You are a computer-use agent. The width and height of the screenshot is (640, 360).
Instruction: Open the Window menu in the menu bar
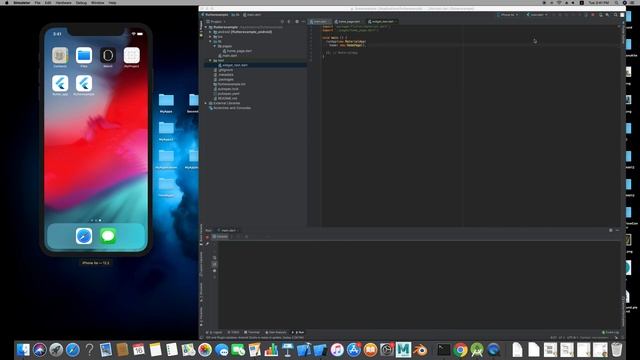(98, 2)
